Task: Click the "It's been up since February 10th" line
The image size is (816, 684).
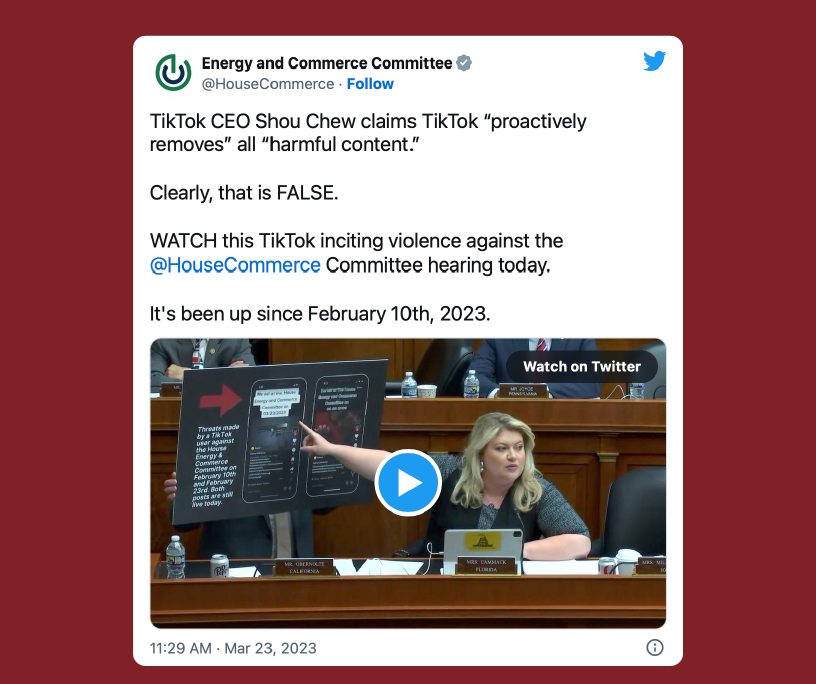Action: click(320, 314)
